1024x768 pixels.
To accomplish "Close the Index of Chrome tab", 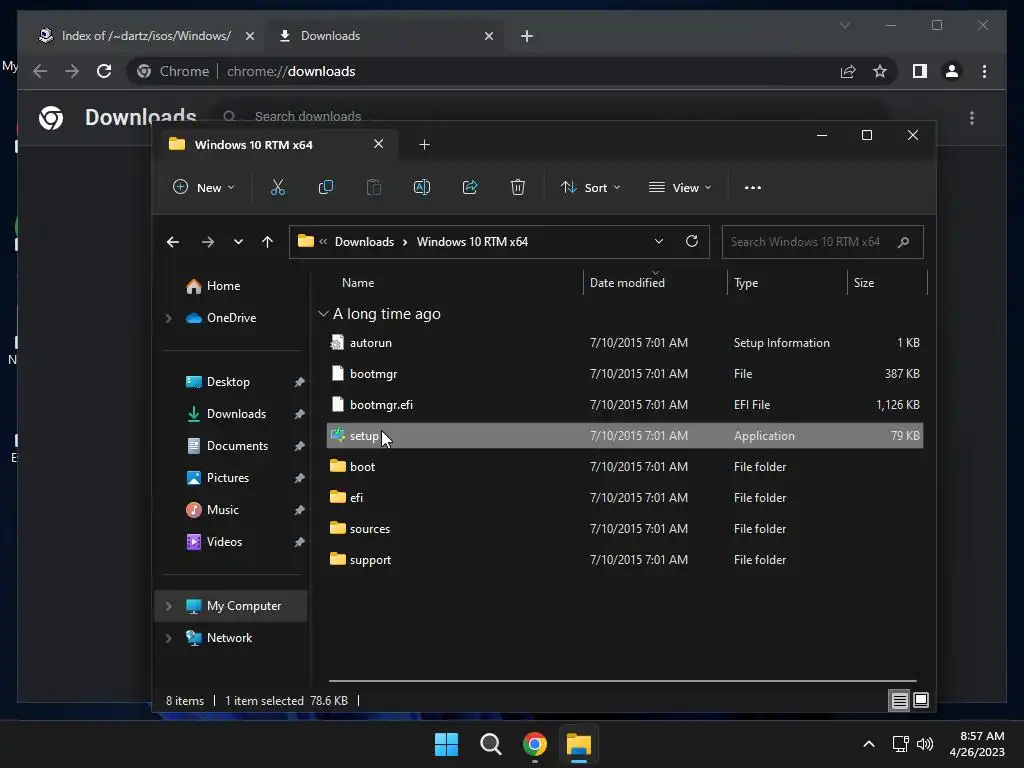I will click(249, 36).
